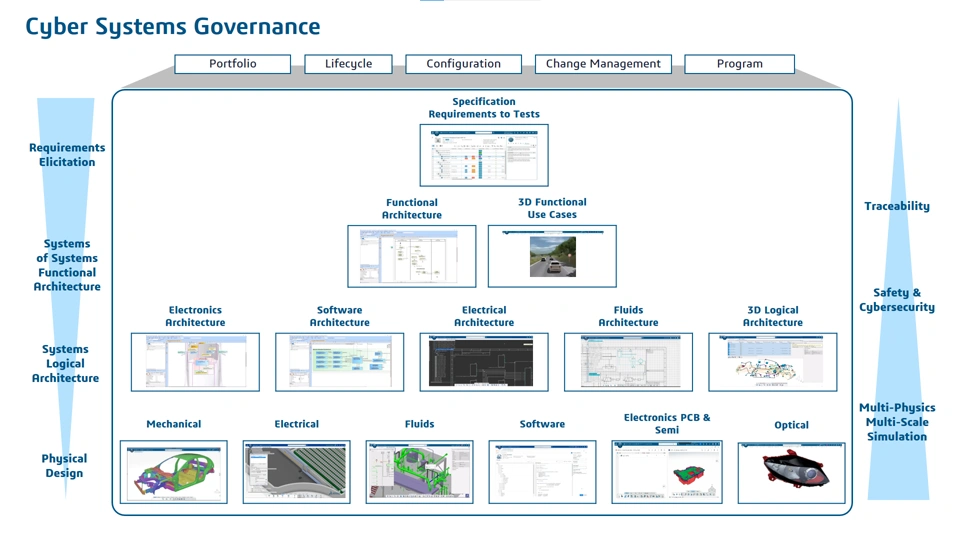Click the 3D Functional Use Cases caption
This screenshot has height=540, width=960.
(x=552, y=208)
